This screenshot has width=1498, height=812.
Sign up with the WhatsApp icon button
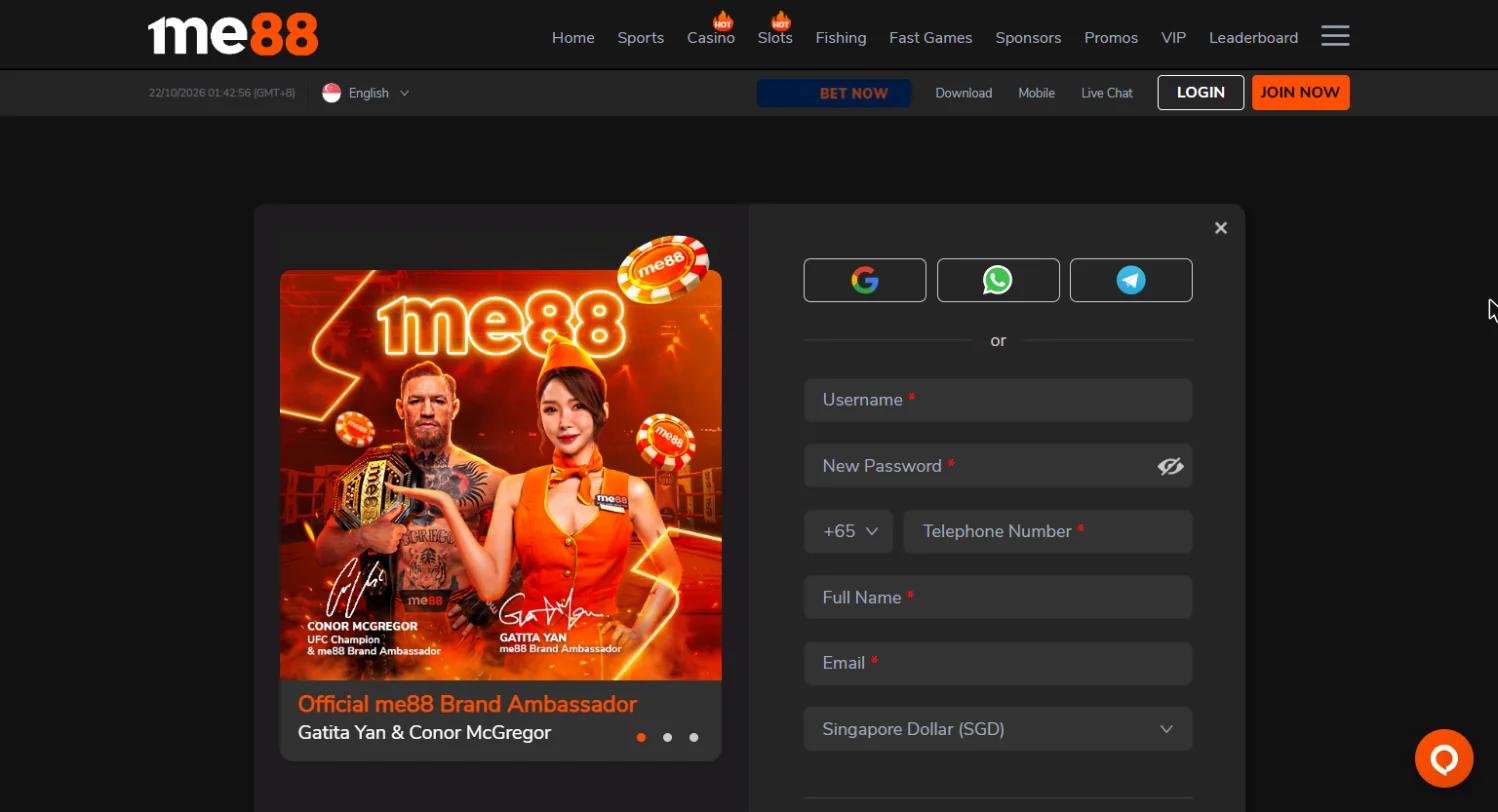[998, 280]
